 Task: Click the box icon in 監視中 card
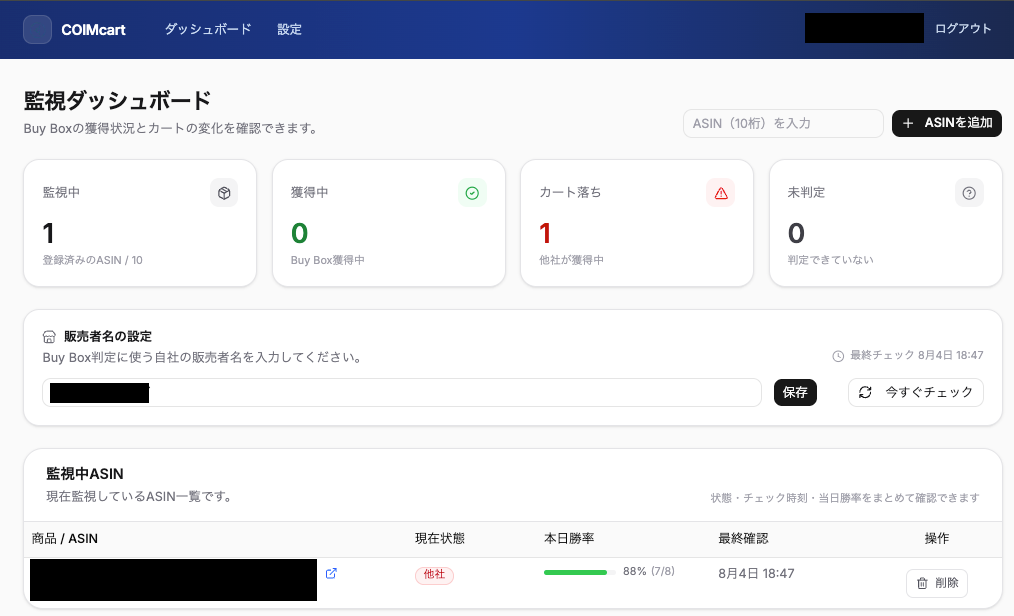[224, 193]
